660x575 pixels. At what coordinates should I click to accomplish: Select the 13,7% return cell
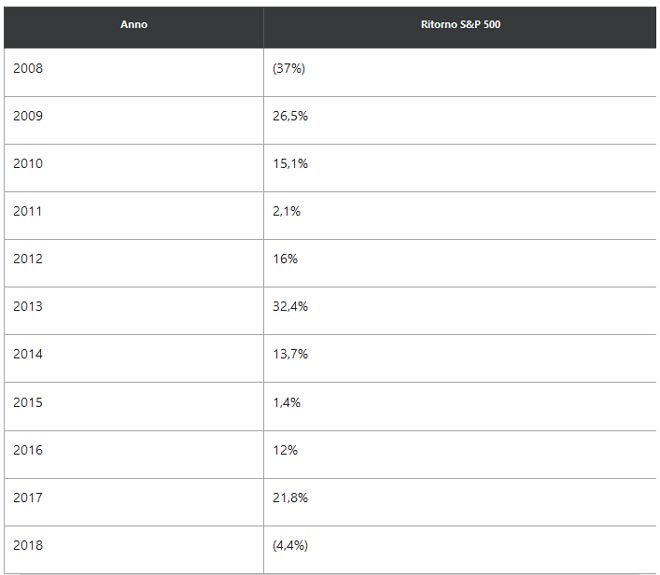coord(290,354)
